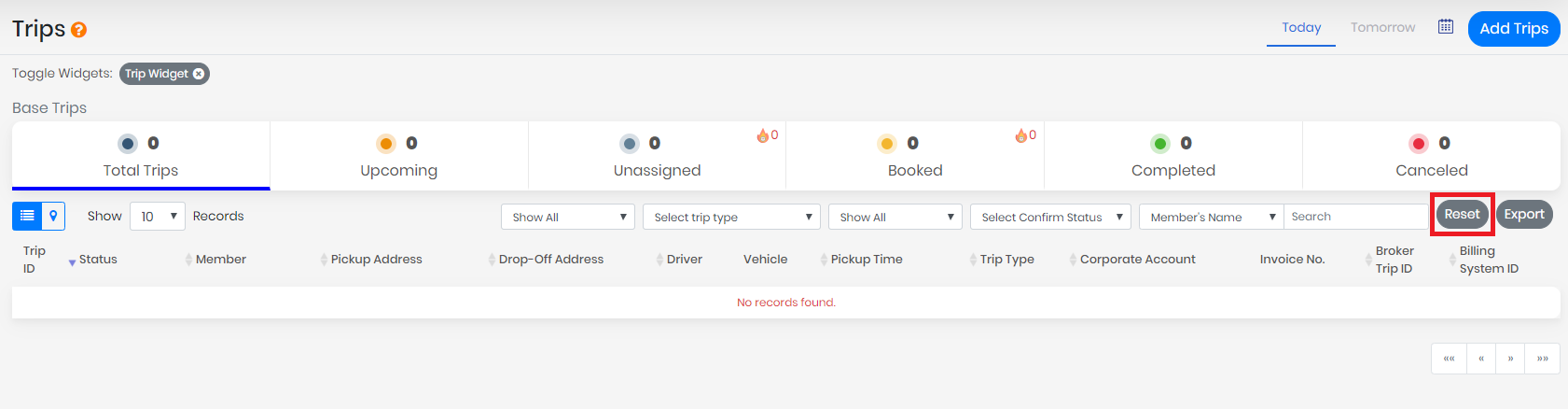Go to the last page of results
This screenshot has height=409, width=1568.
[1543, 359]
